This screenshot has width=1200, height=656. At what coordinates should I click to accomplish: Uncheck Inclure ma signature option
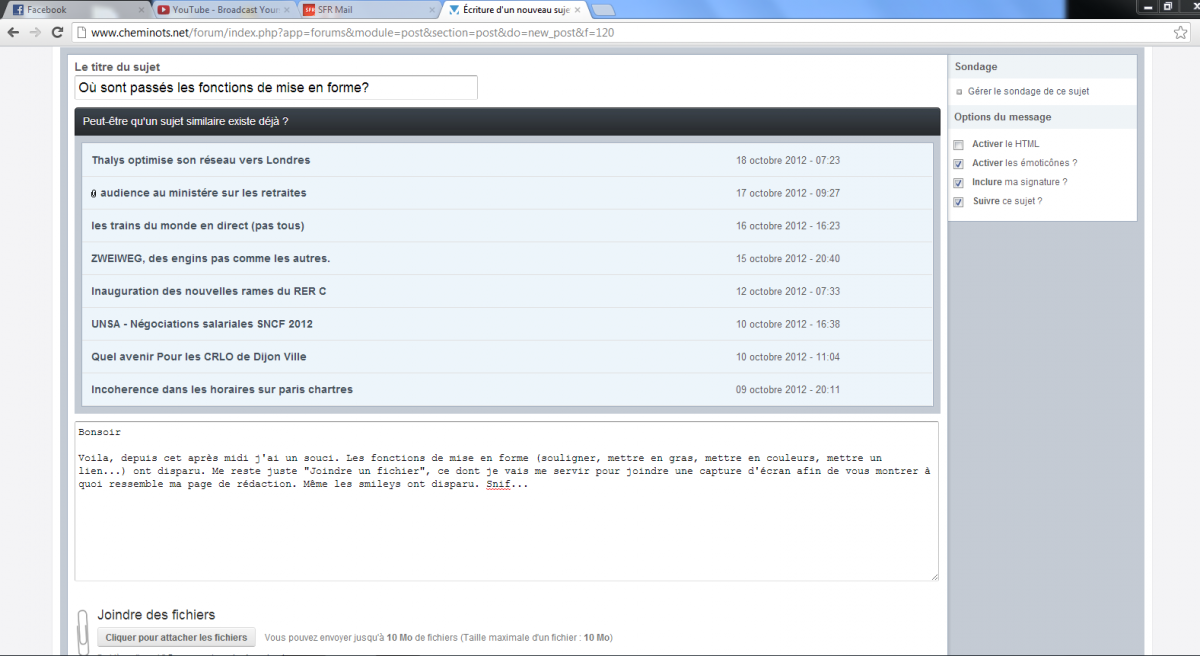[959, 183]
